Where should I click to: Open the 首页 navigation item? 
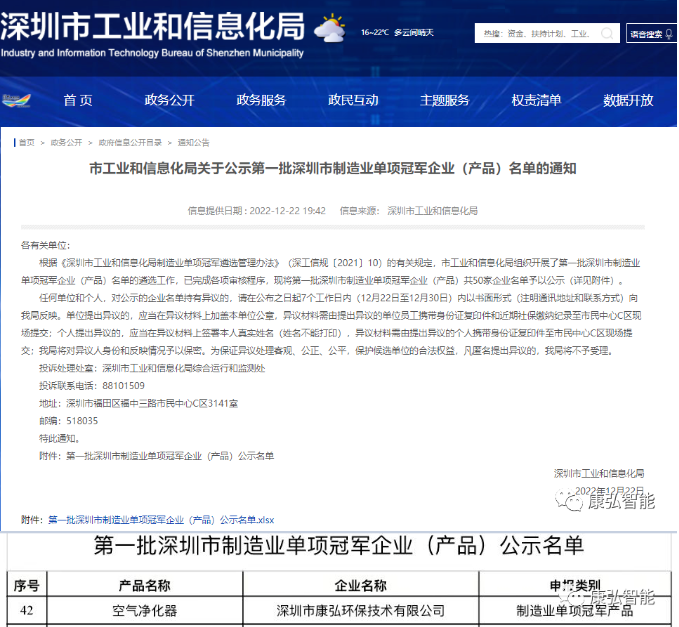78,100
